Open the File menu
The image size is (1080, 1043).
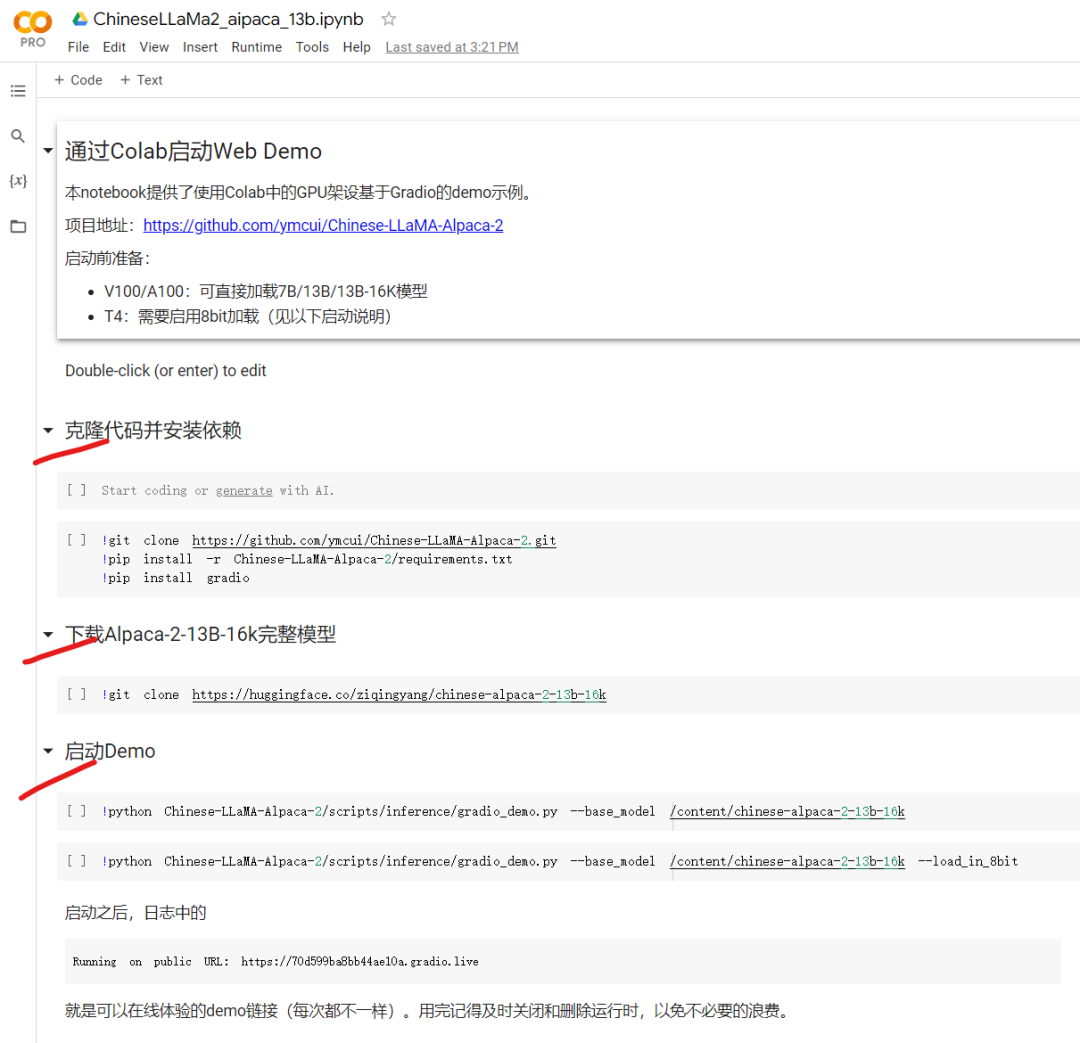coord(78,47)
